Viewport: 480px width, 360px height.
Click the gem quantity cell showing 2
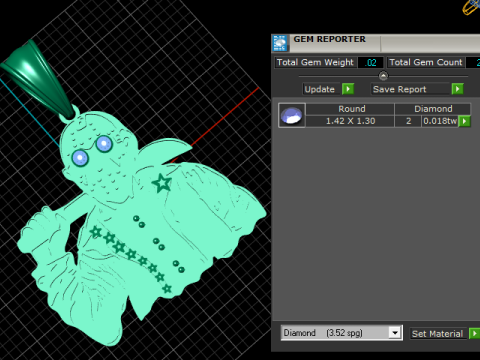click(408, 121)
